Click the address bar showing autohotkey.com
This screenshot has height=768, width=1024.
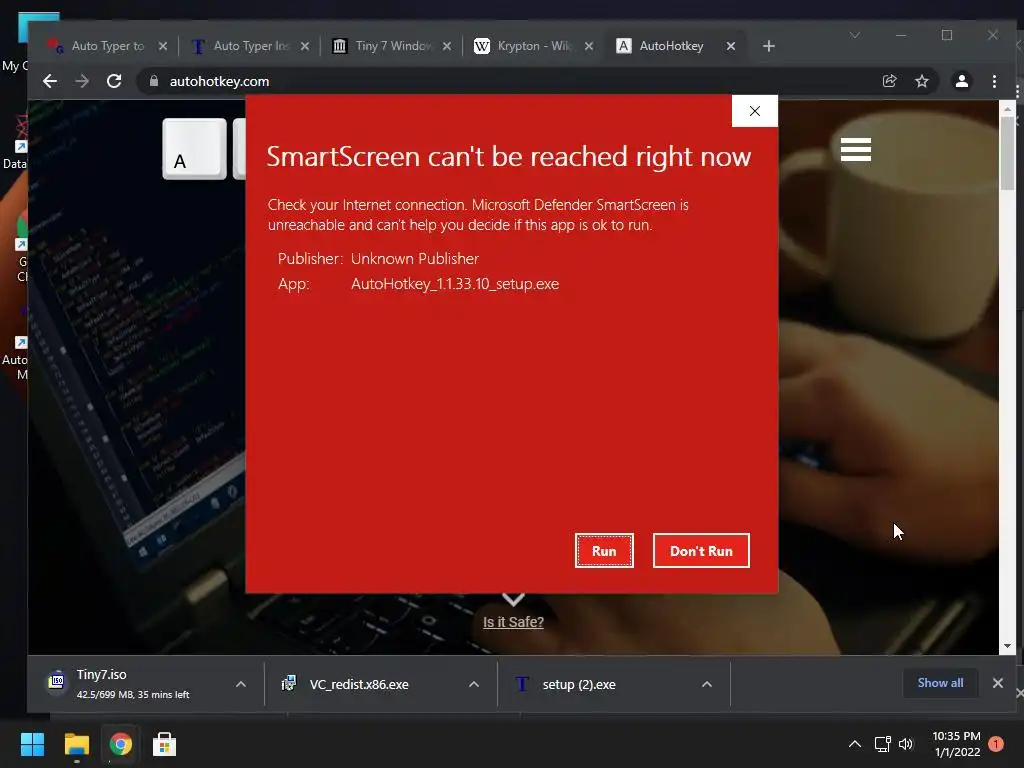(x=509, y=81)
